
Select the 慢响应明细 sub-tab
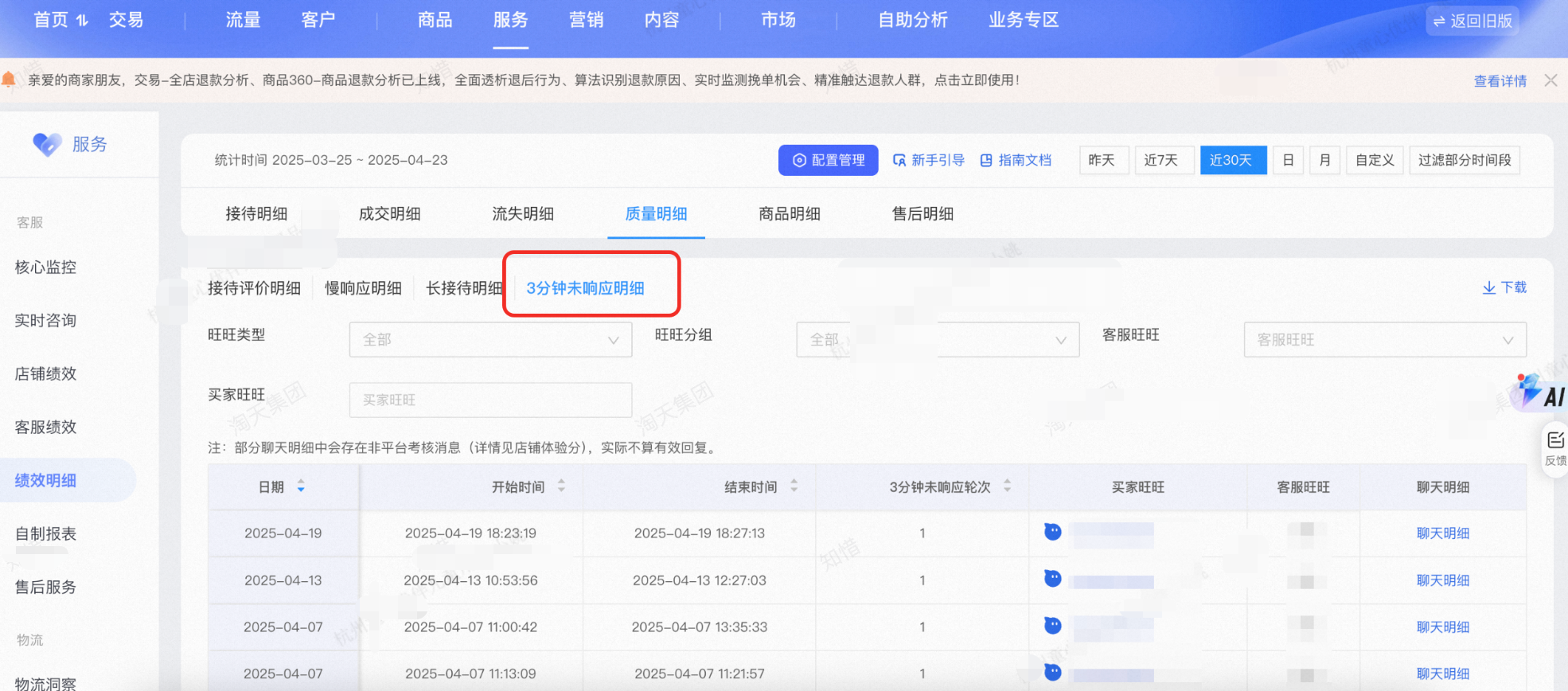(363, 288)
